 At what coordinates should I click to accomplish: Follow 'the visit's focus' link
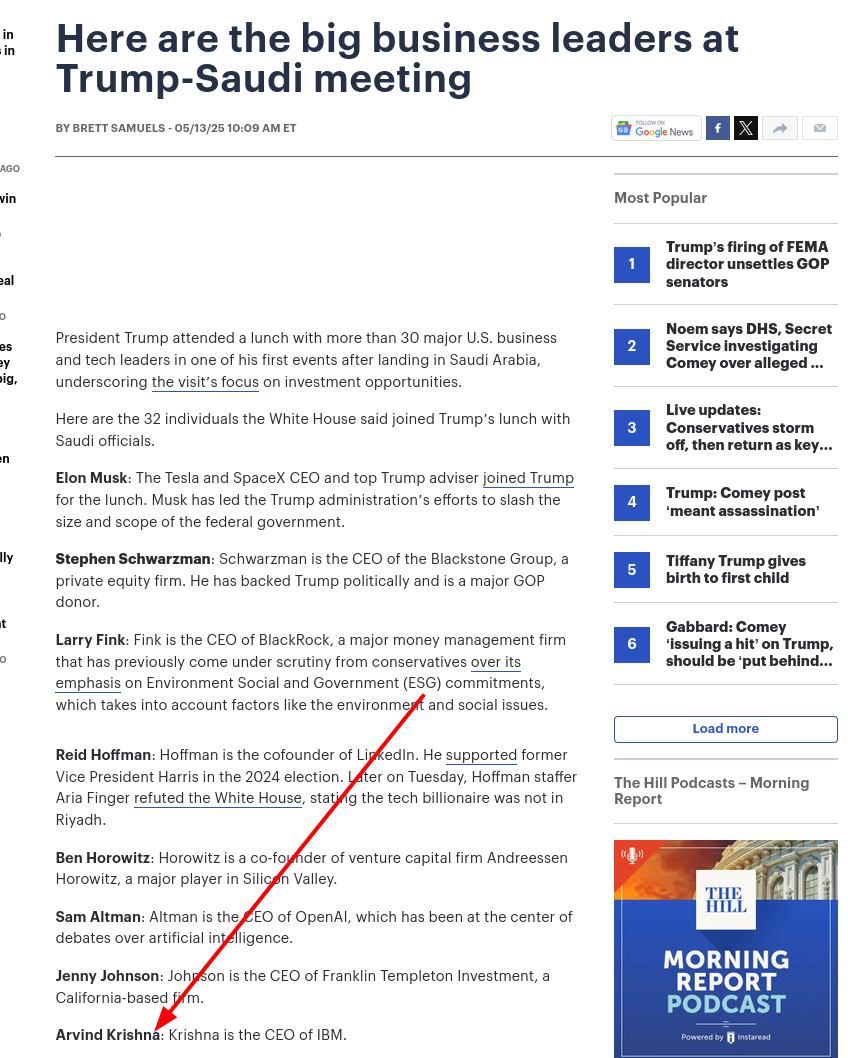[x=205, y=382]
